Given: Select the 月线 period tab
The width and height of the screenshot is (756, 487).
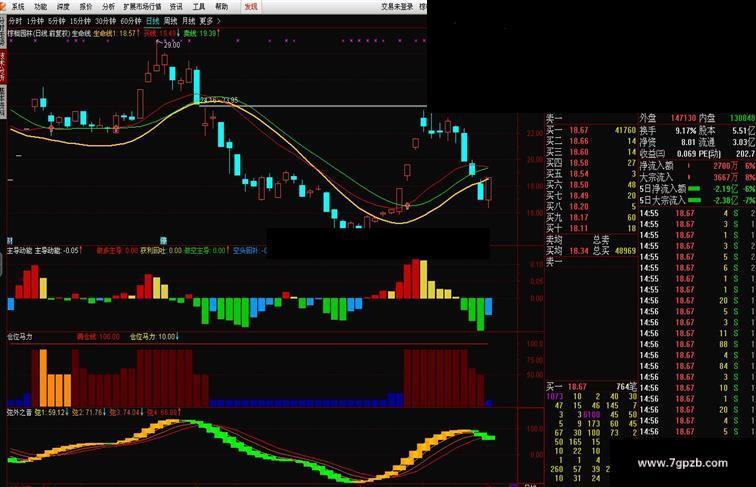Looking at the screenshot, I should [x=189, y=21].
